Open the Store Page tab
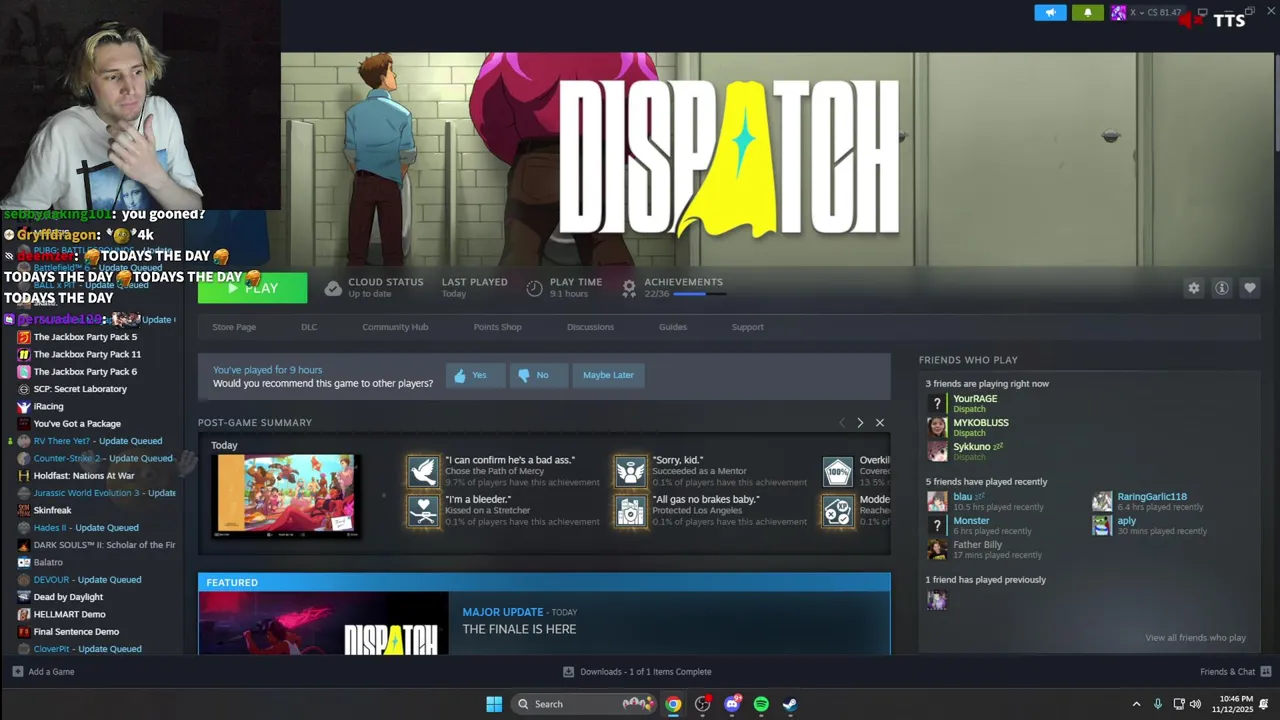 coord(234,327)
